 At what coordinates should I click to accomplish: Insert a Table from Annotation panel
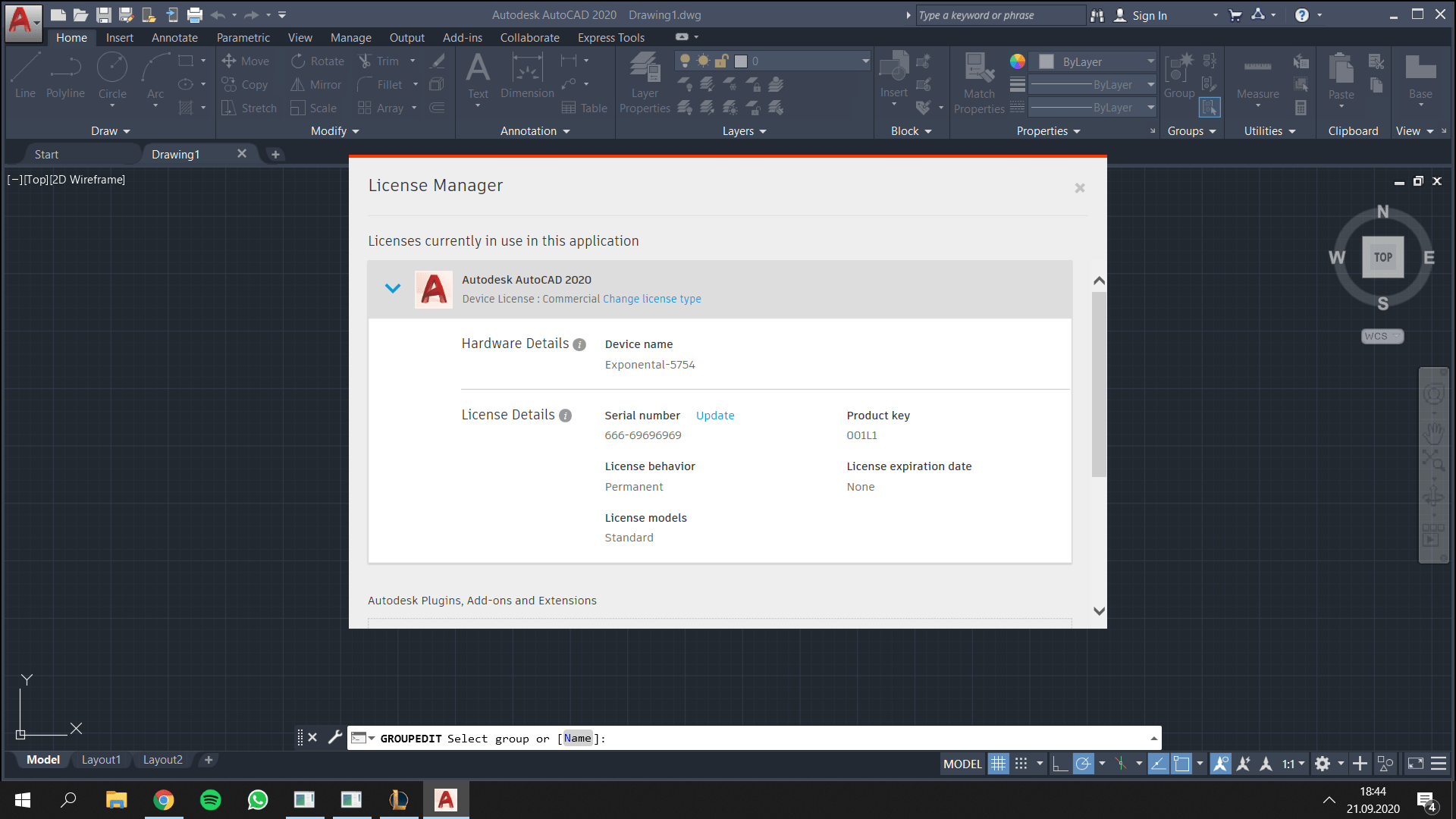pyautogui.click(x=584, y=108)
